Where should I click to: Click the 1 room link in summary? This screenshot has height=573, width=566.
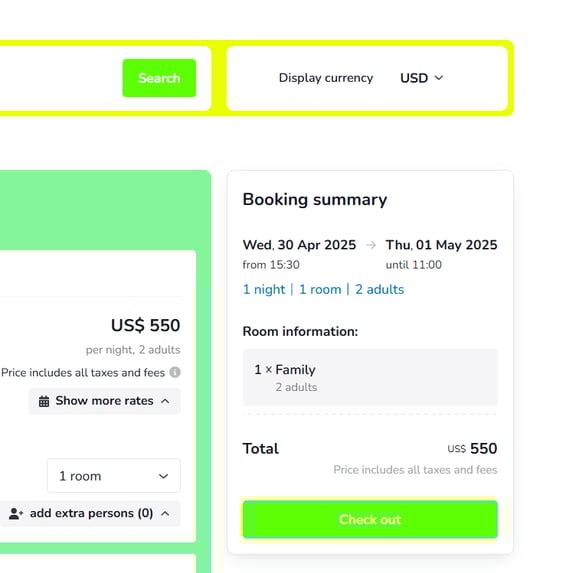(x=320, y=289)
